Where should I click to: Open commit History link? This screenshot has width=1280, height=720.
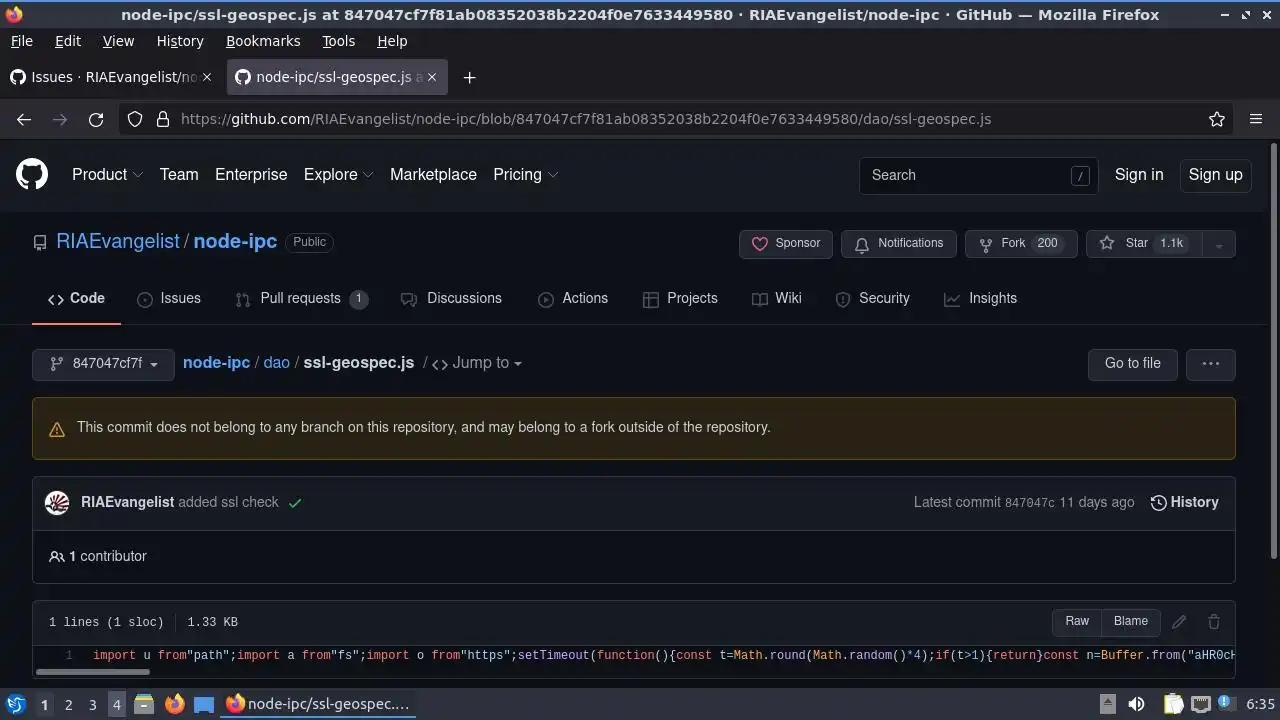[x=1185, y=502]
